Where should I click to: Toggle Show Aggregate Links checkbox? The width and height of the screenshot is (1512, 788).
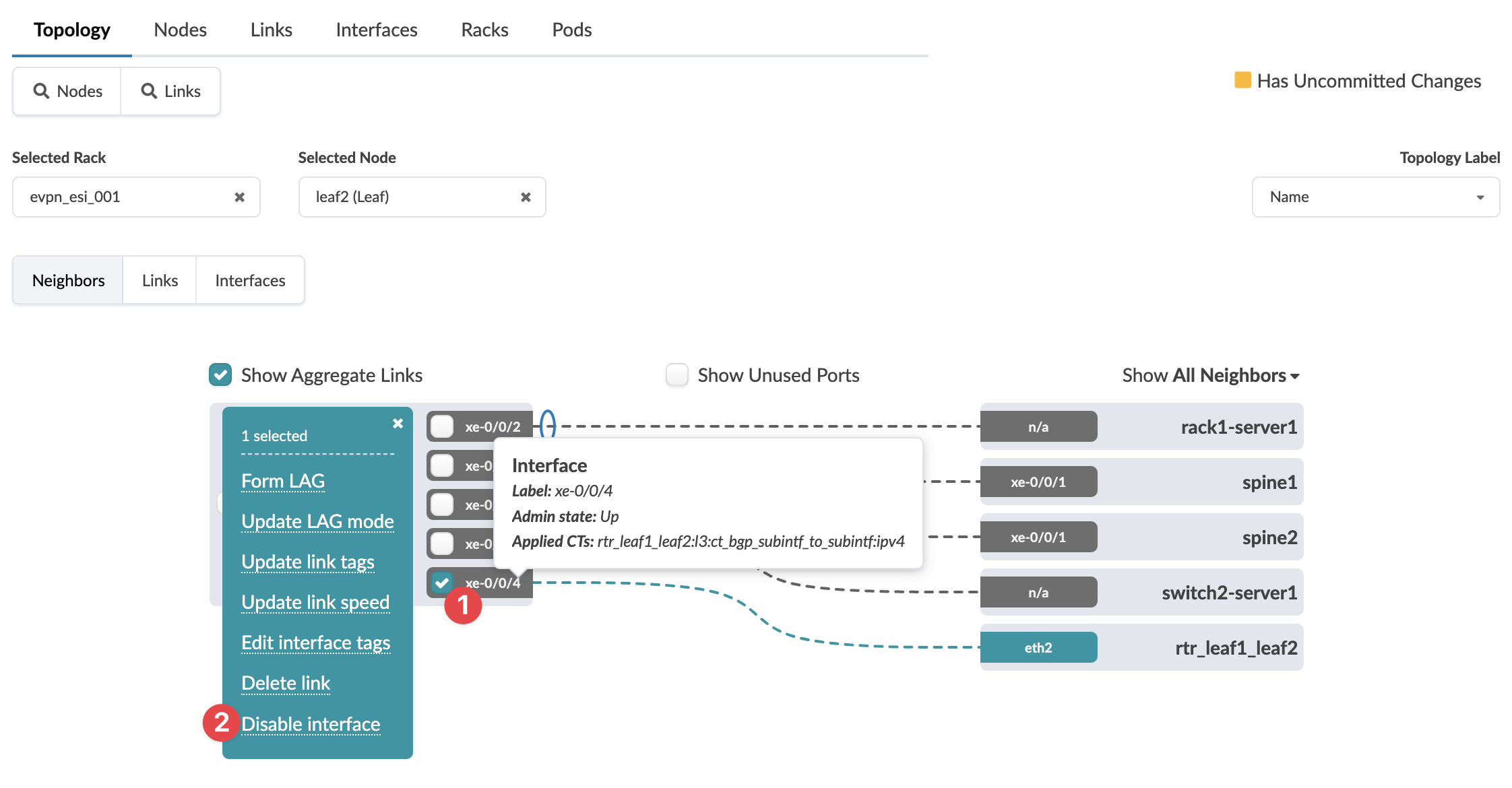(x=220, y=375)
